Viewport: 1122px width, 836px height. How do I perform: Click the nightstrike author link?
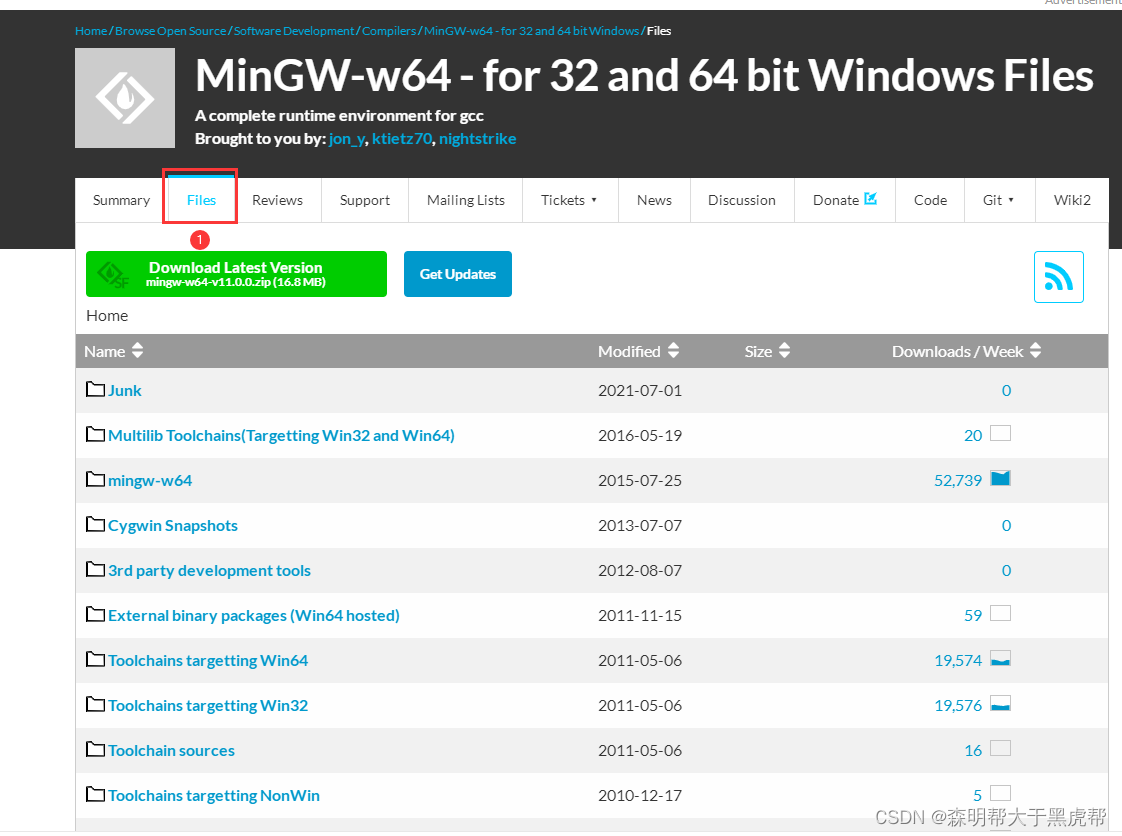pyautogui.click(x=477, y=139)
